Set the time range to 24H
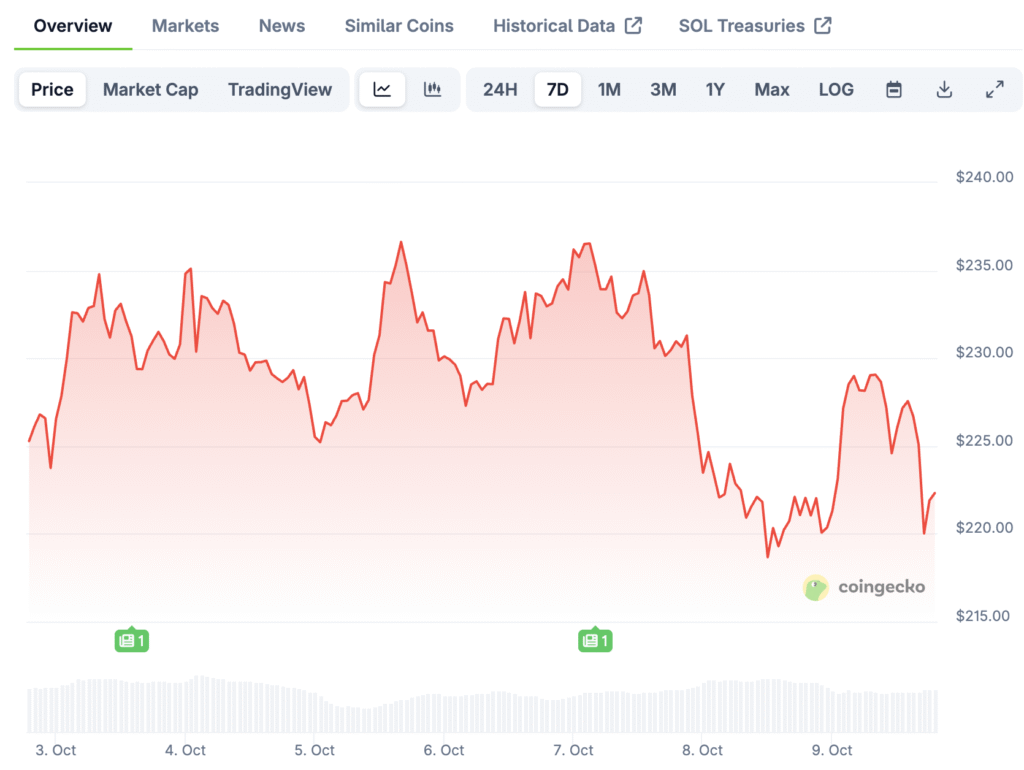1024x770 pixels. click(500, 90)
